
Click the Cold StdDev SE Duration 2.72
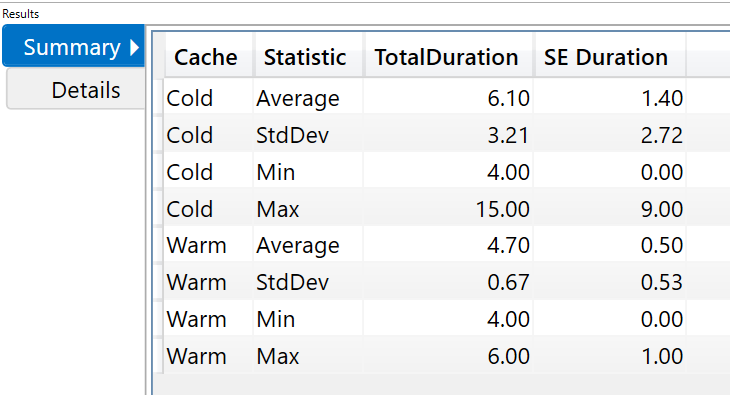pyautogui.click(x=662, y=135)
